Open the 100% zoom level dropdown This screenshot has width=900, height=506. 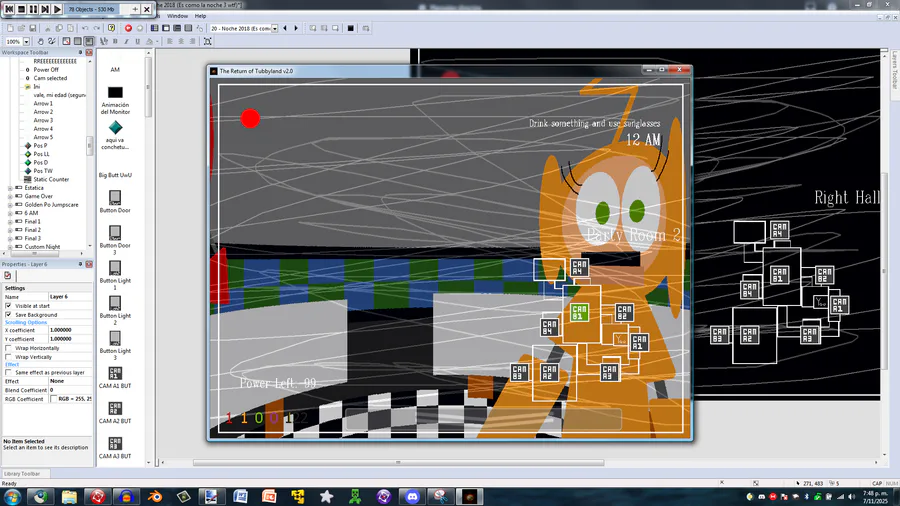tap(26, 41)
